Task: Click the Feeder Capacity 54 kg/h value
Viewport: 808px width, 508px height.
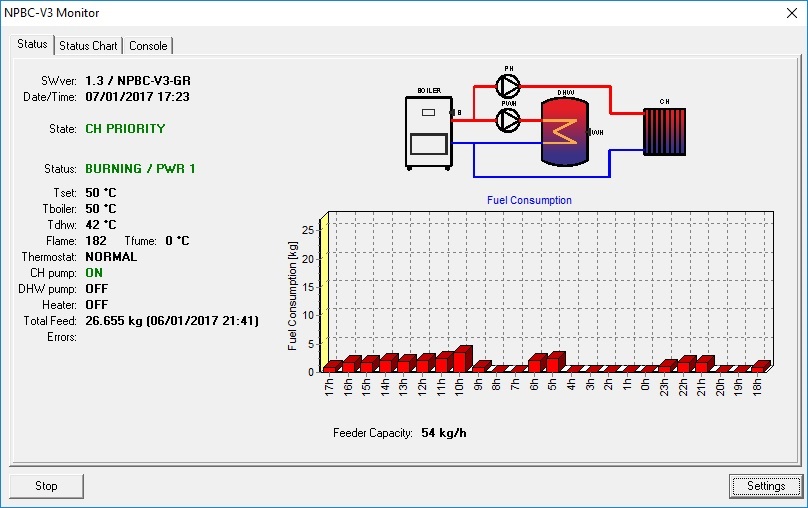Action: click(x=444, y=433)
